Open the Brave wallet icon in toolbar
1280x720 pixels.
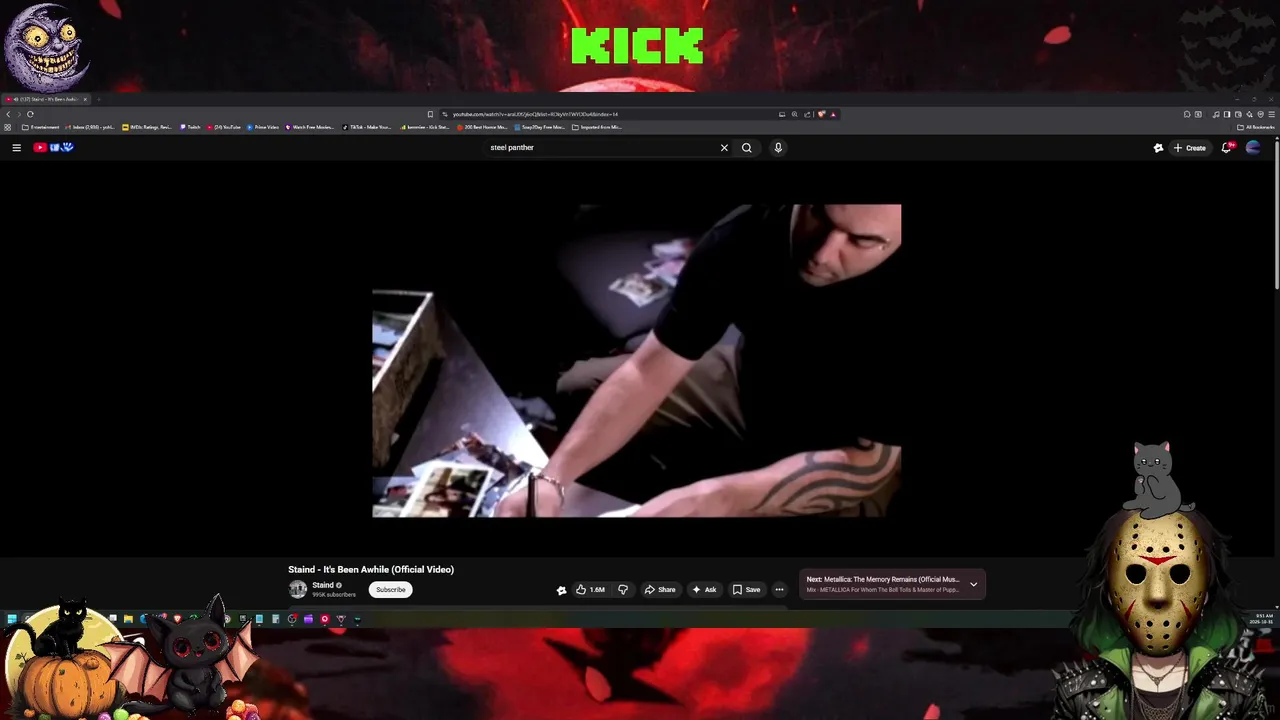pos(1238,114)
